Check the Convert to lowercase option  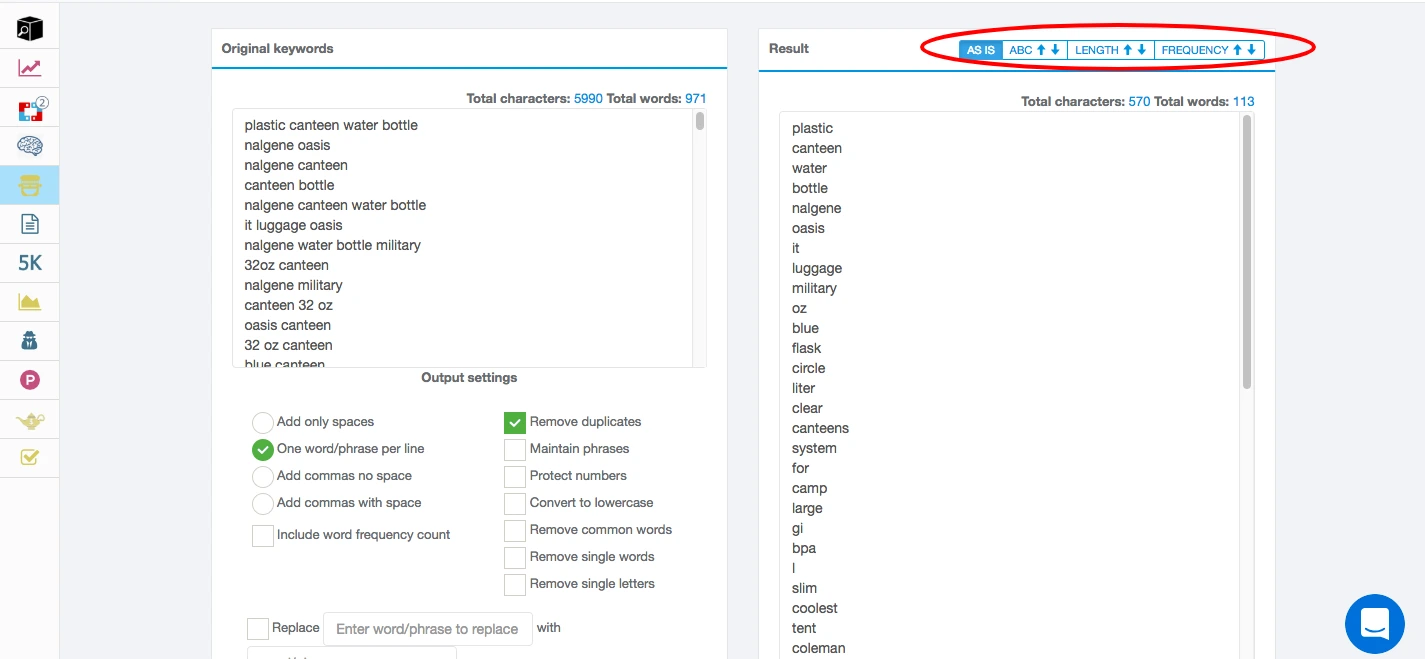point(514,503)
